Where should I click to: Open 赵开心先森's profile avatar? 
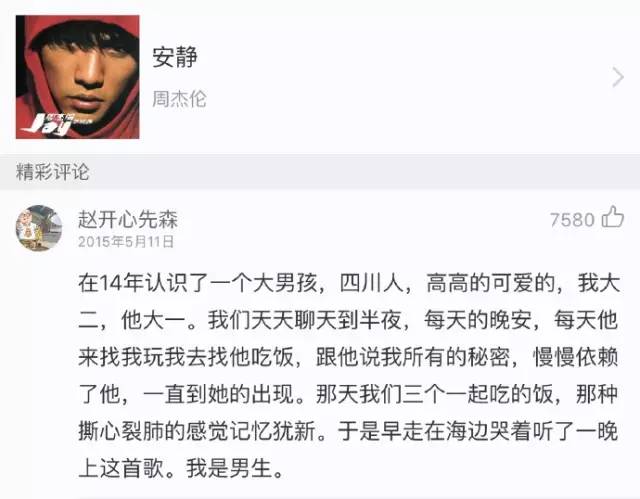pyautogui.click(x=39, y=228)
